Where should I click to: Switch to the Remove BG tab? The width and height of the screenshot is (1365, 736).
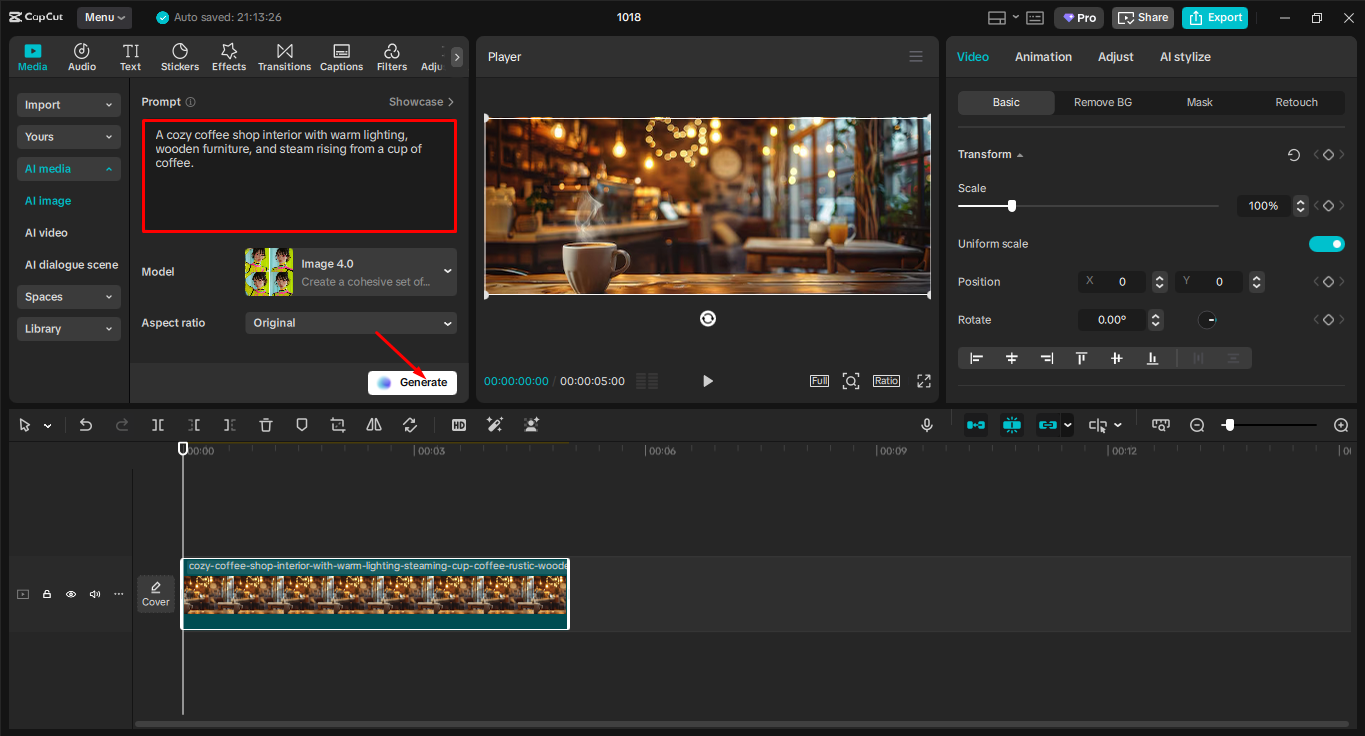(1102, 102)
